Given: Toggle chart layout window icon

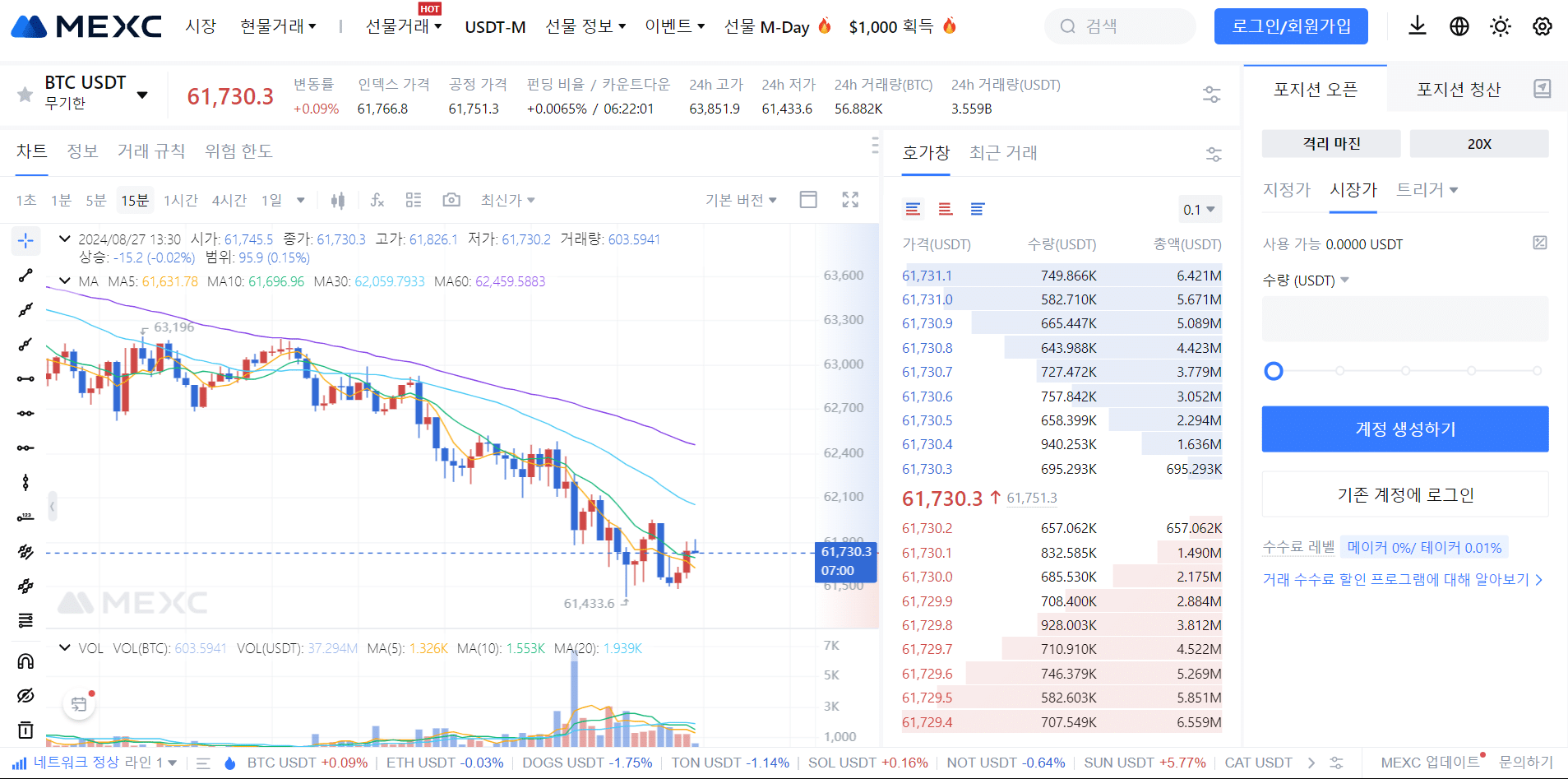Looking at the screenshot, I should (808, 200).
